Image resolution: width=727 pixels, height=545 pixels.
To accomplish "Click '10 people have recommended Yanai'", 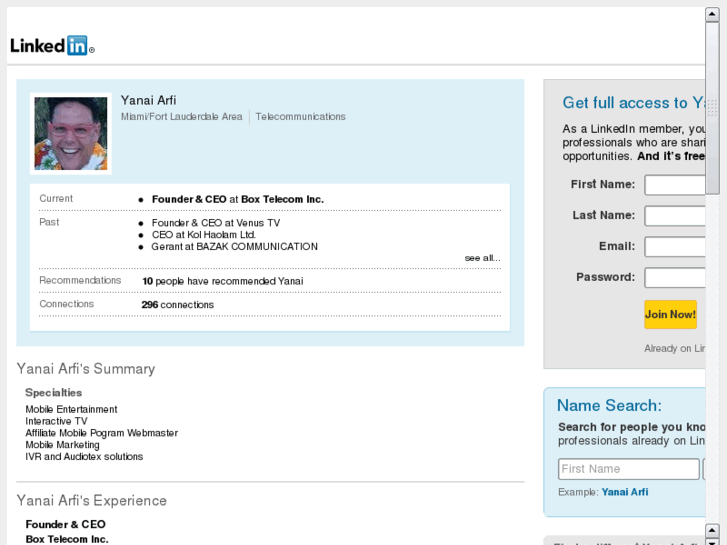I will click(x=223, y=281).
